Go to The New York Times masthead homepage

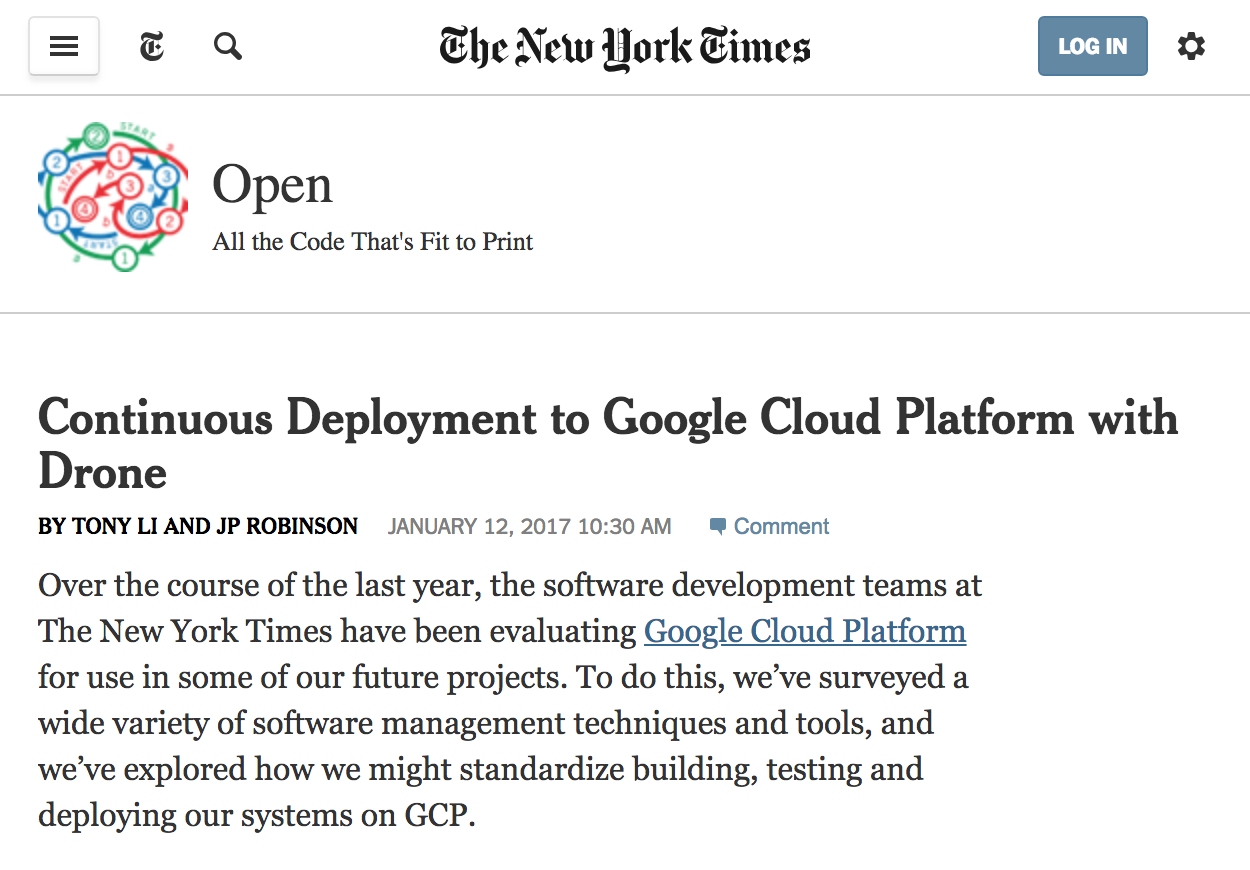625,47
